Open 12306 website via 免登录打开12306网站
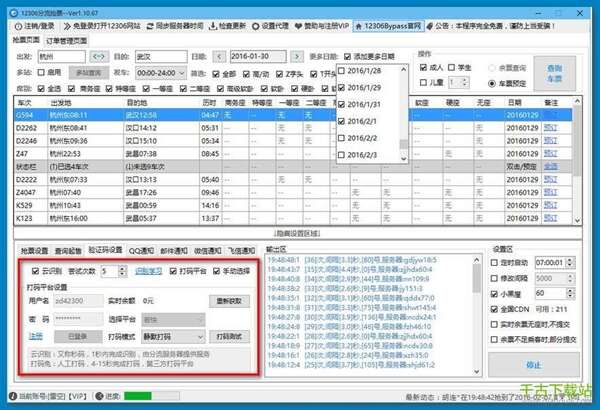600x410 pixels. 102,26
